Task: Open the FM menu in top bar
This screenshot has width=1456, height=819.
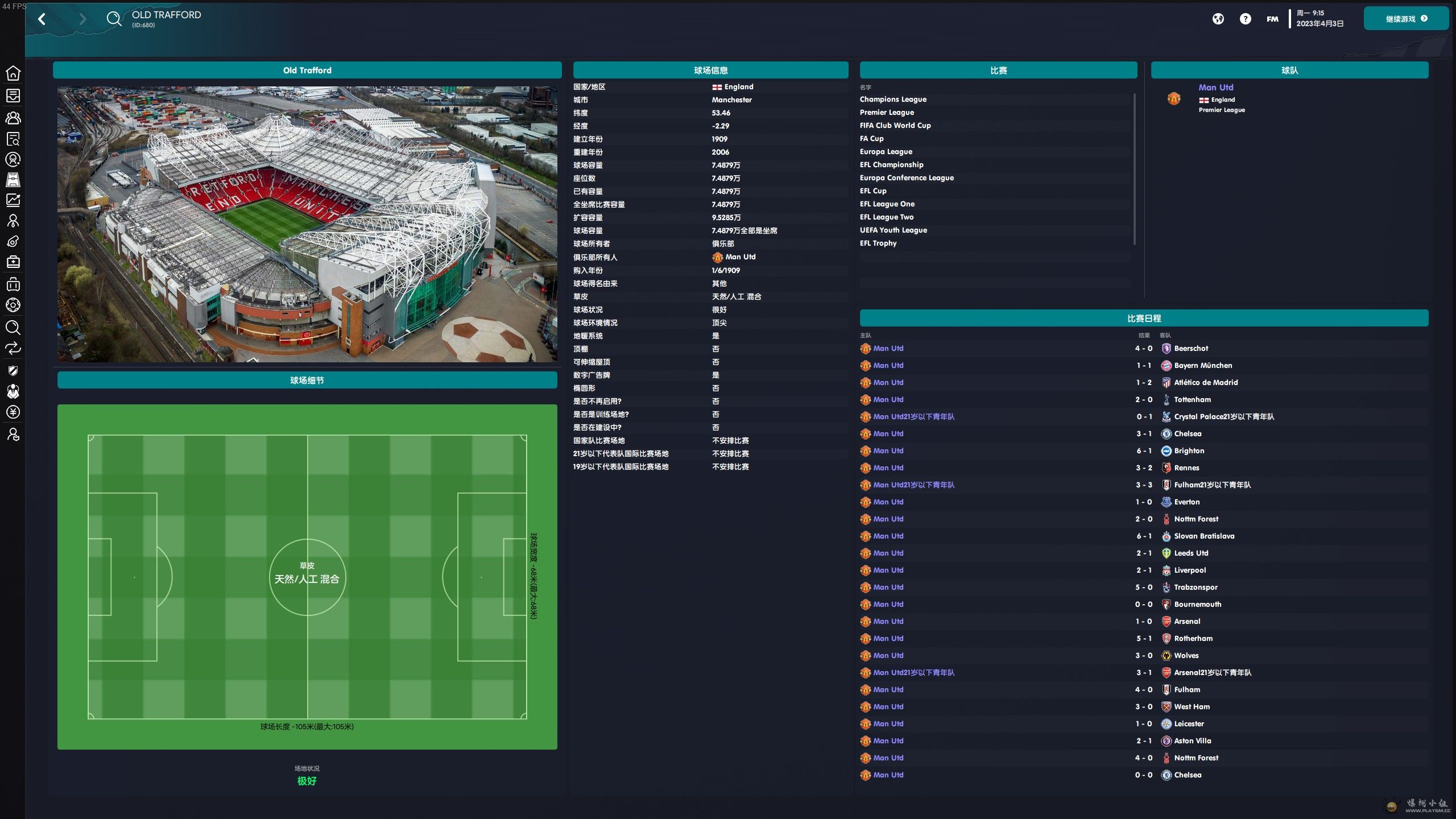Action: coord(1272,19)
